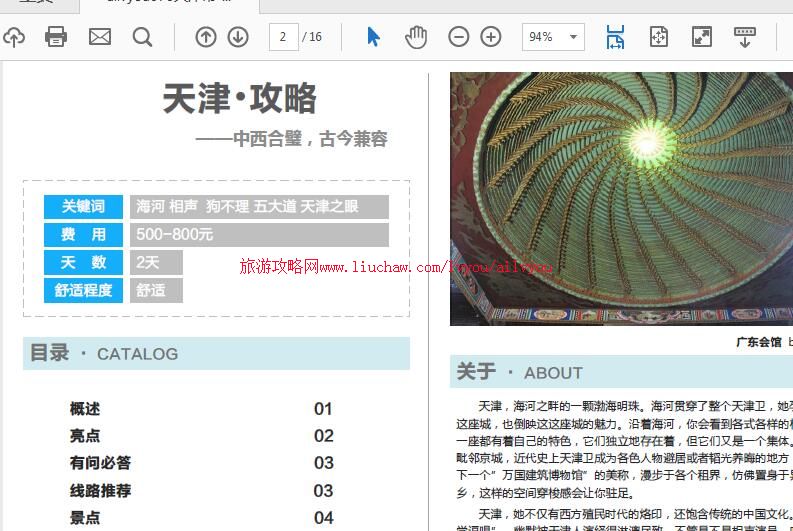Open the search magnifier tool
The height and width of the screenshot is (531, 793).
(143, 37)
